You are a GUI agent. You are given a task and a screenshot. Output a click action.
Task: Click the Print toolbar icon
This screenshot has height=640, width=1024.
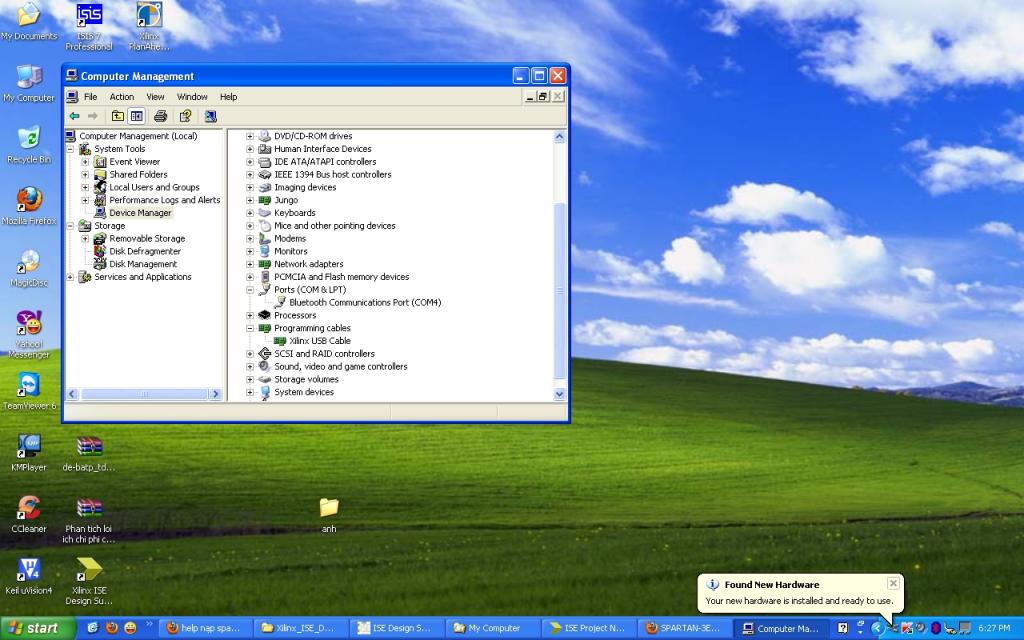161,116
